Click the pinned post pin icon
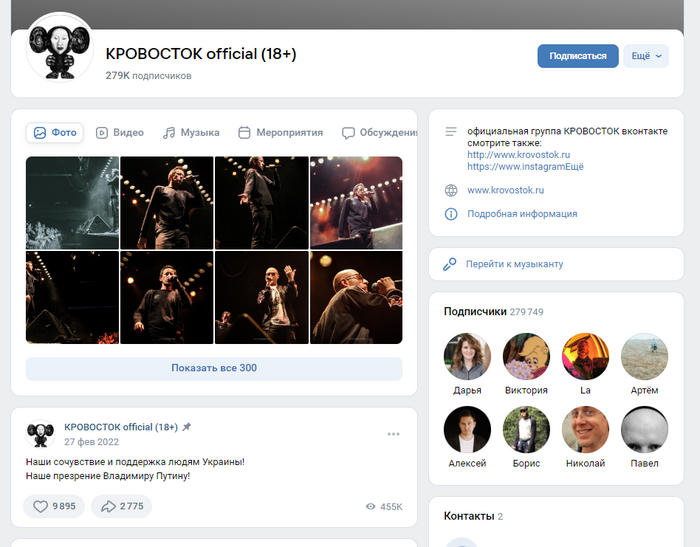700x547 pixels. pyautogui.click(x=187, y=427)
